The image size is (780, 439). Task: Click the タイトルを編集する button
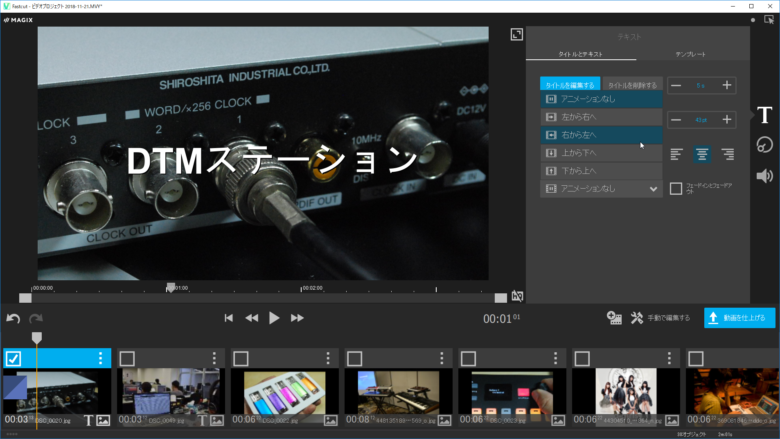pyautogui.click(x=570, y=85)
